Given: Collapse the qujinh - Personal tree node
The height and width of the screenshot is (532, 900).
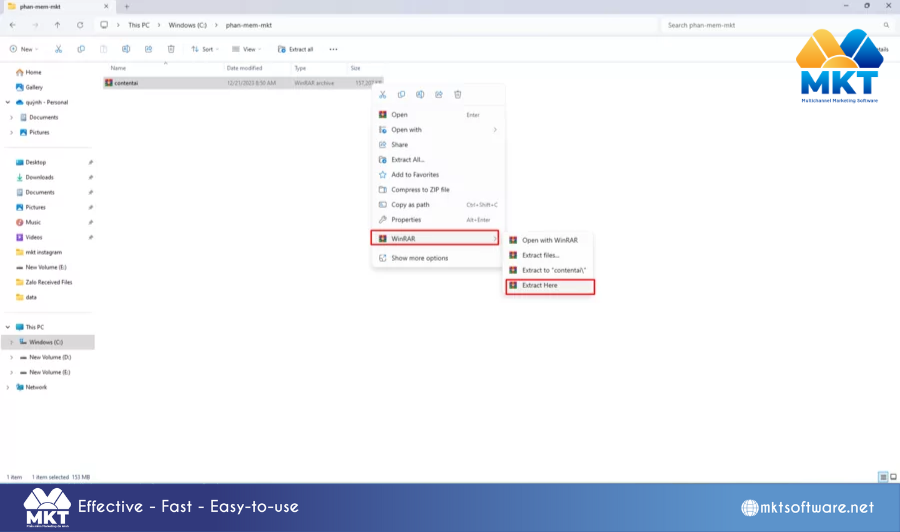Looking at the screenshot, I should pyautogui.click(x=8, y=102).
